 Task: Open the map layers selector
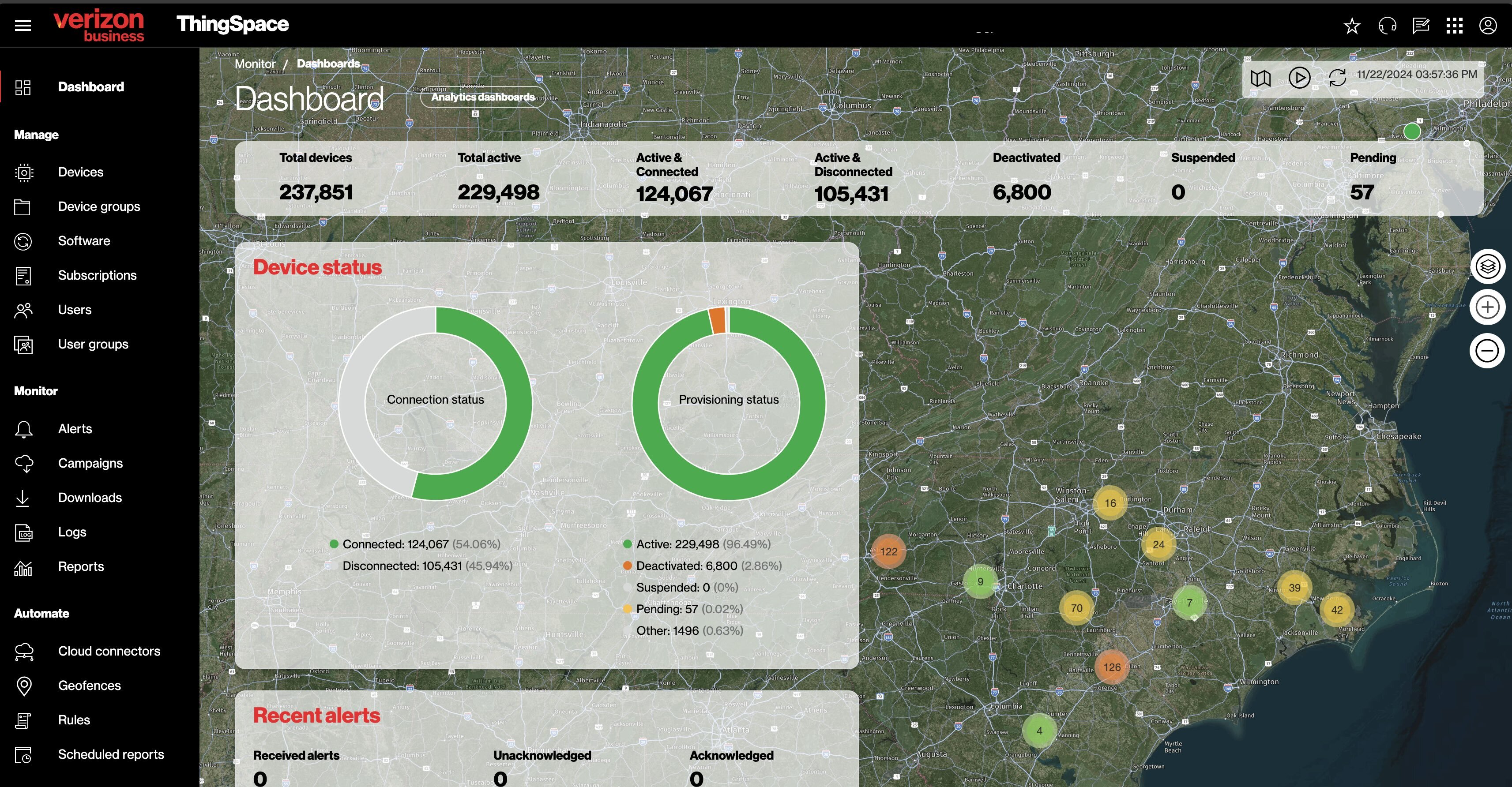tap(1487, 267)
